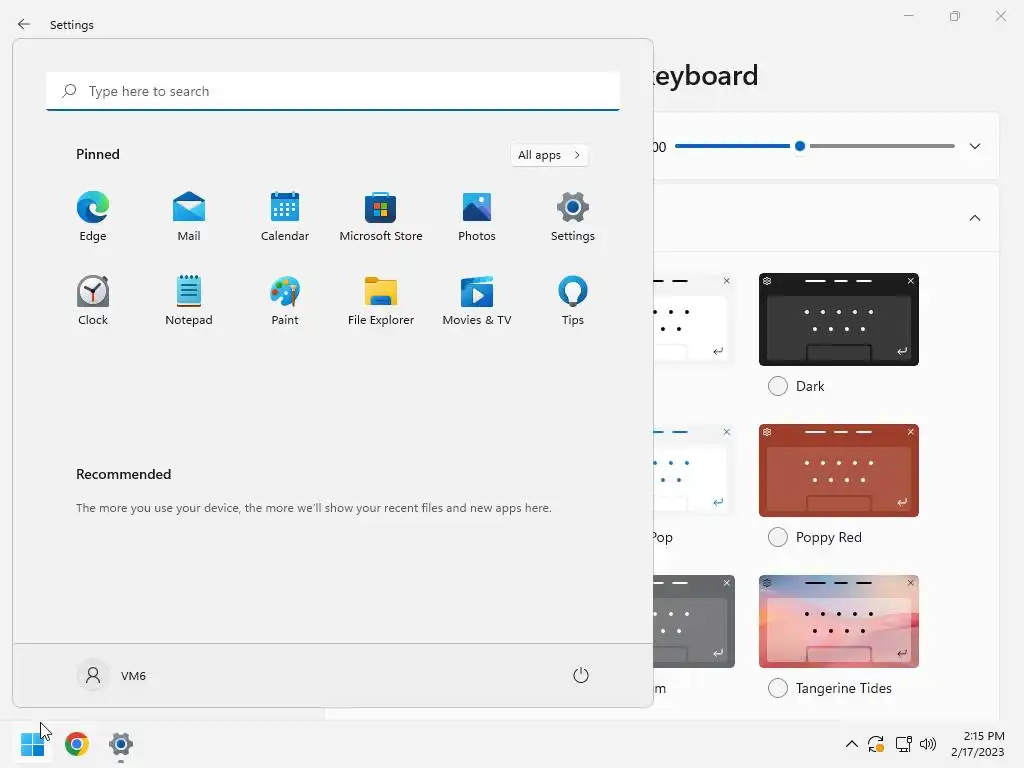This screenshot has height=768, width=1024.
Task: Open the Clock app
Action: 93,300
